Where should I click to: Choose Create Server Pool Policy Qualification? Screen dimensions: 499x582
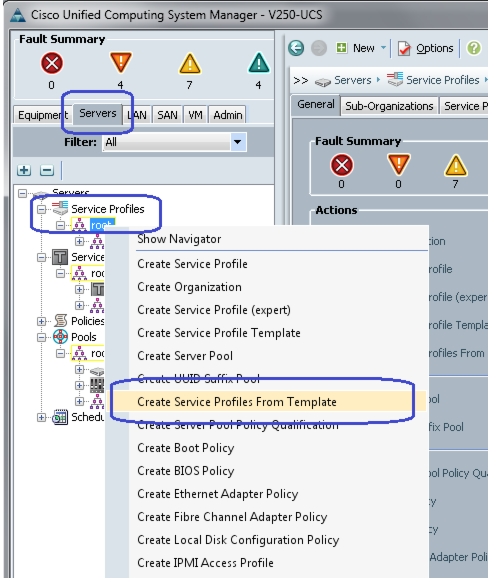coord(238,425)
